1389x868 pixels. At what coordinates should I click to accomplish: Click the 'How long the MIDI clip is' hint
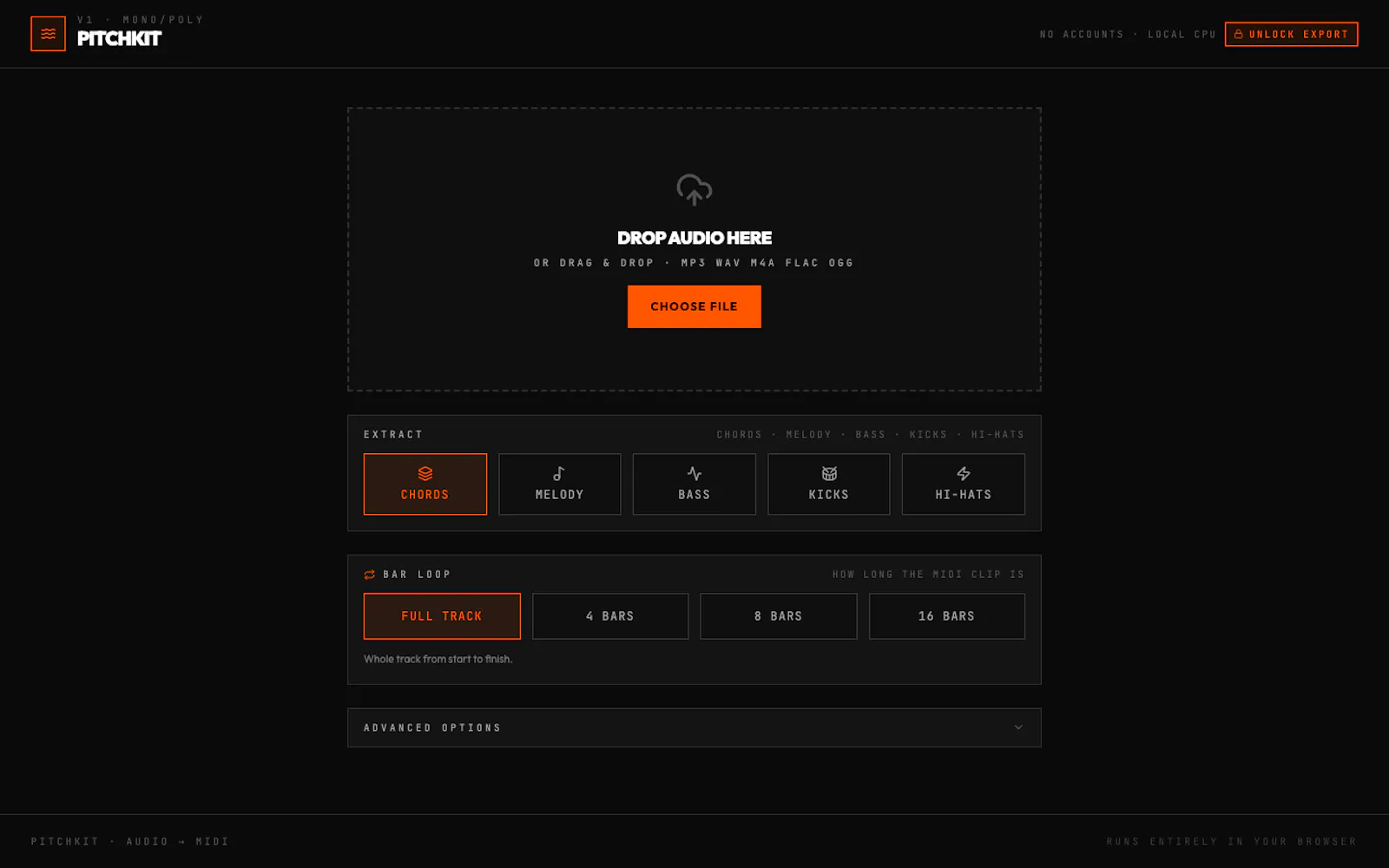coord(928,575)
